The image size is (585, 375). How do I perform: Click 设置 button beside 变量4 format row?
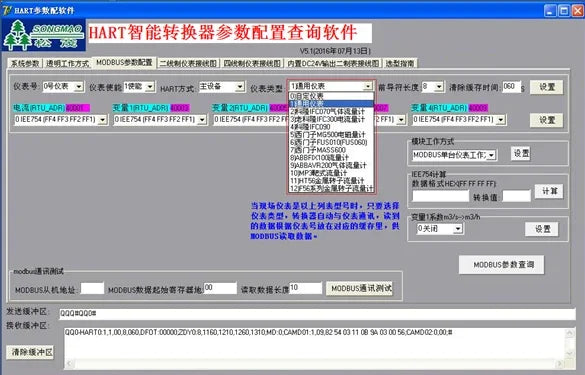547,120
